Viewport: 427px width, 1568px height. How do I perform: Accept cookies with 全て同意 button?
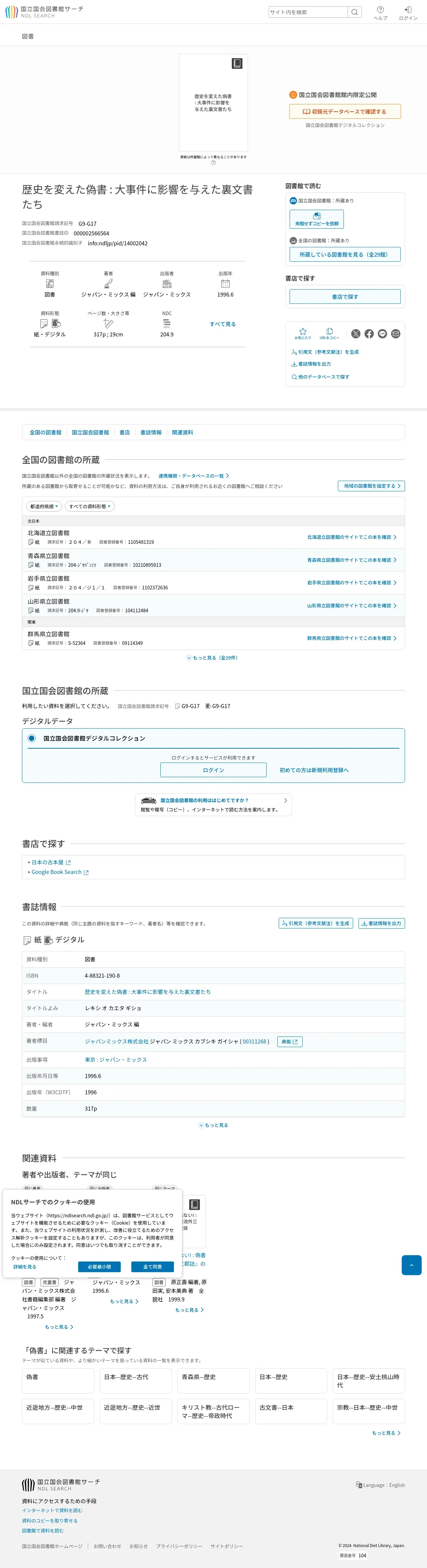pyautogui.click(x=153, y=1267)
